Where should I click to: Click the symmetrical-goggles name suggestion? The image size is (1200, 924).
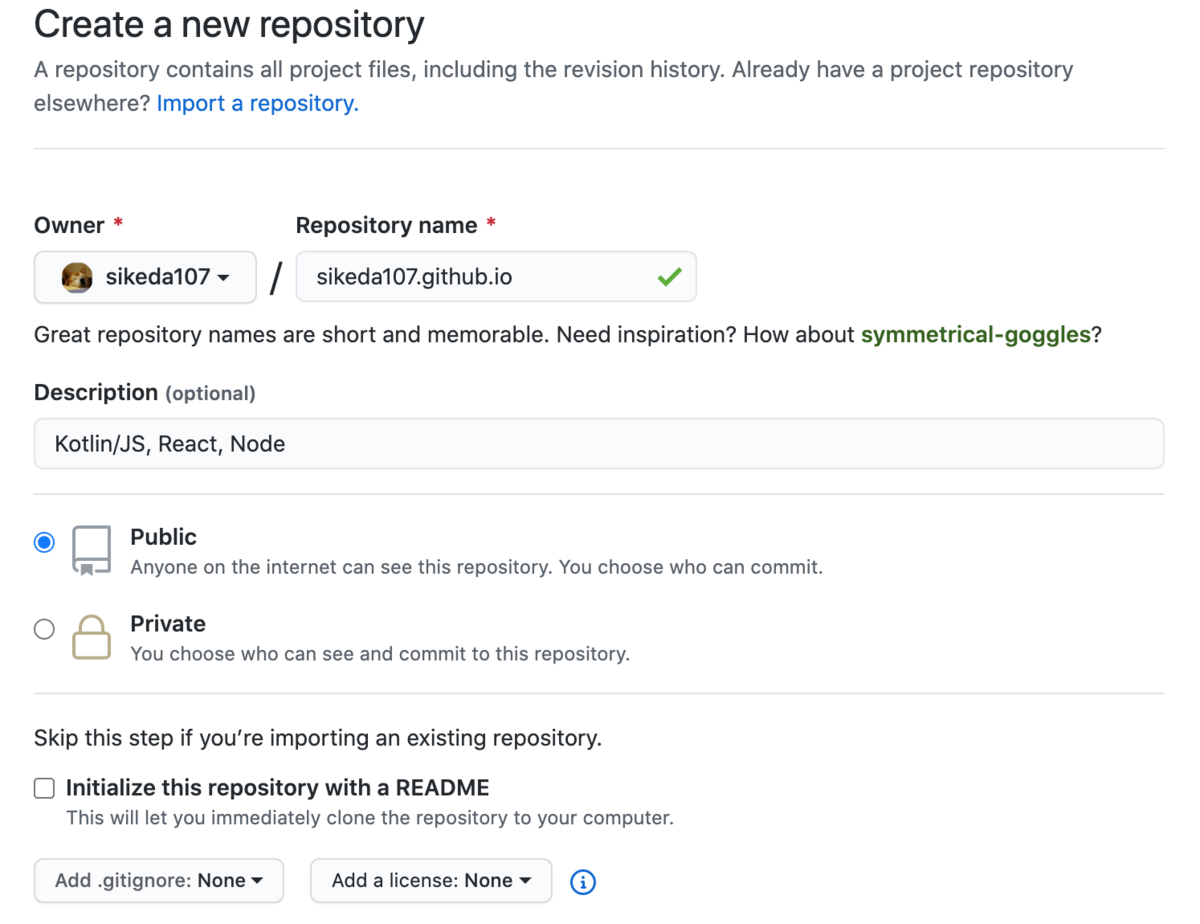tap(975, 334)
